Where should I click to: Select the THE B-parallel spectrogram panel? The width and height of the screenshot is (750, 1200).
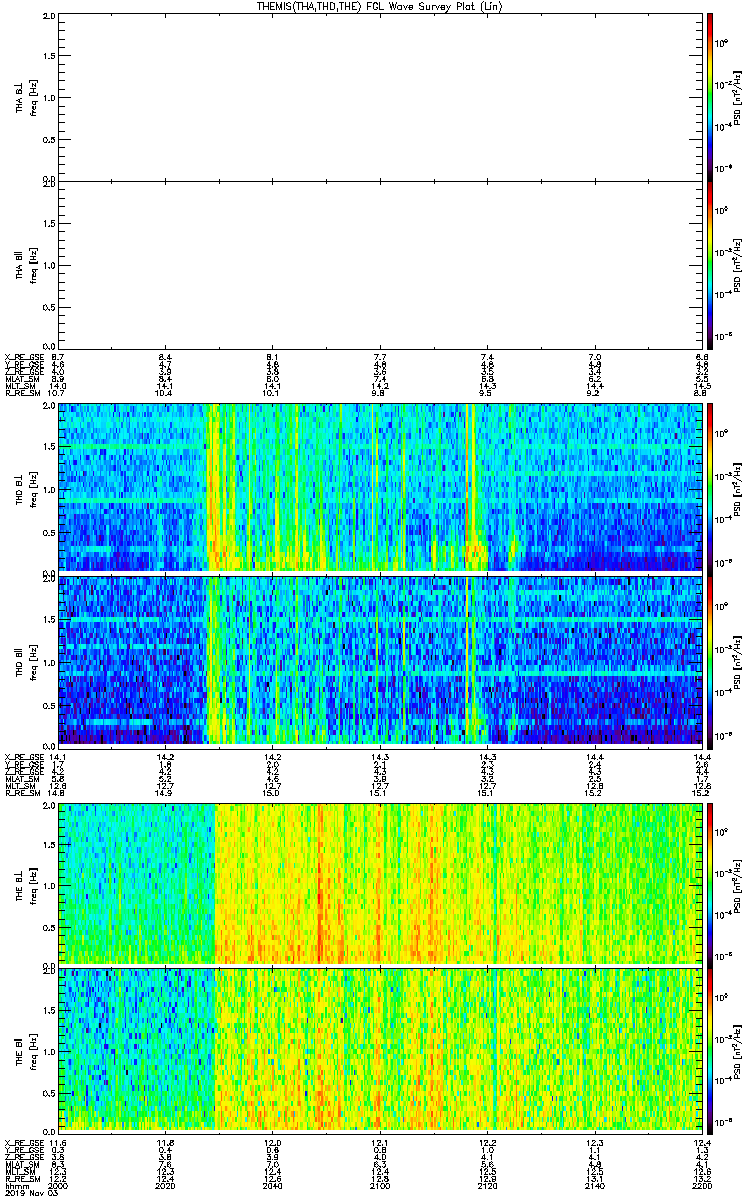(x=379, y=1049)
